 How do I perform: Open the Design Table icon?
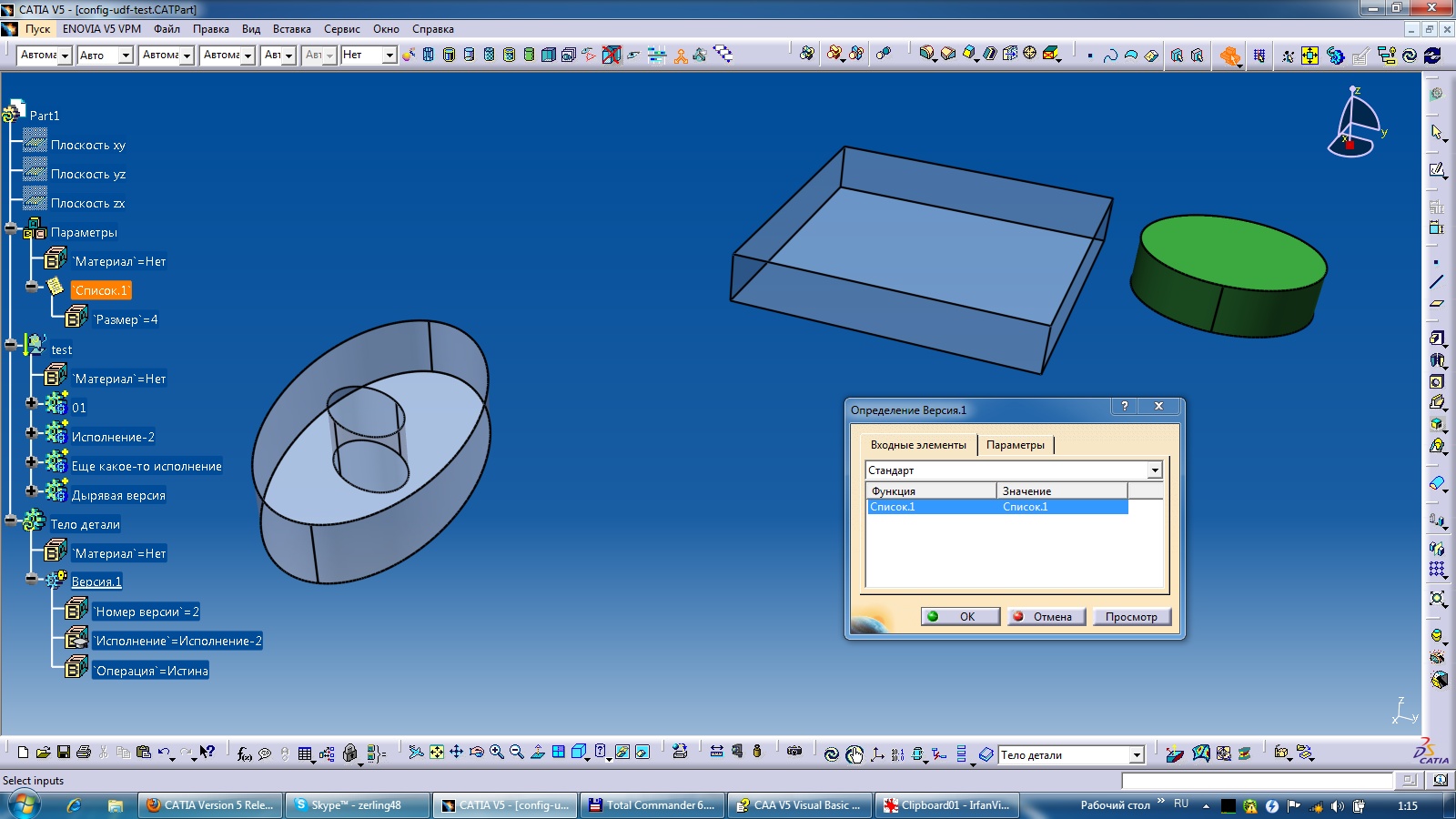(x=305, y=753)
